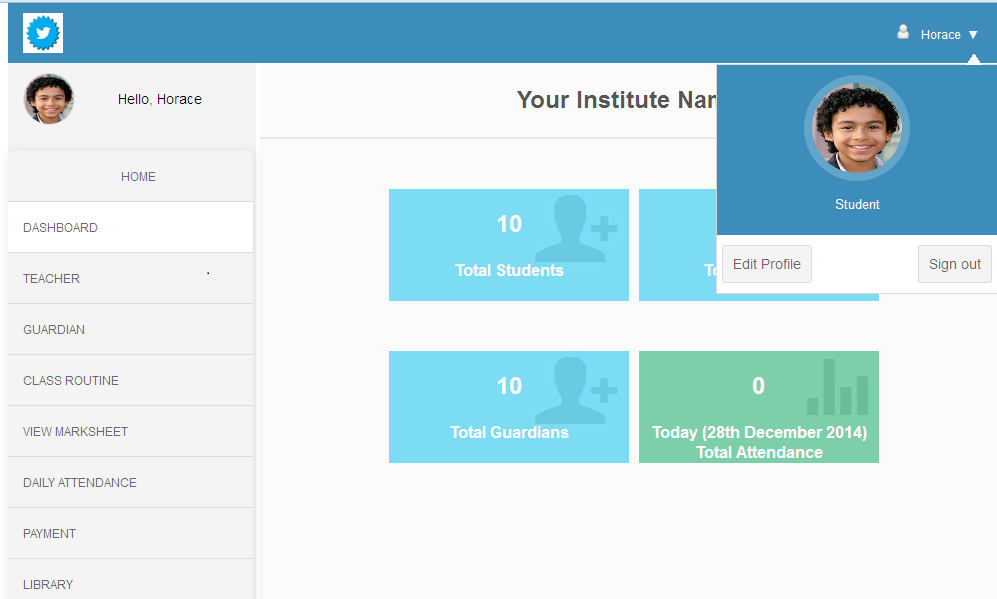Click the person-plus icon on Total Students
The height and width of the screenshot is (599, 997).
(x=576, y=229)
